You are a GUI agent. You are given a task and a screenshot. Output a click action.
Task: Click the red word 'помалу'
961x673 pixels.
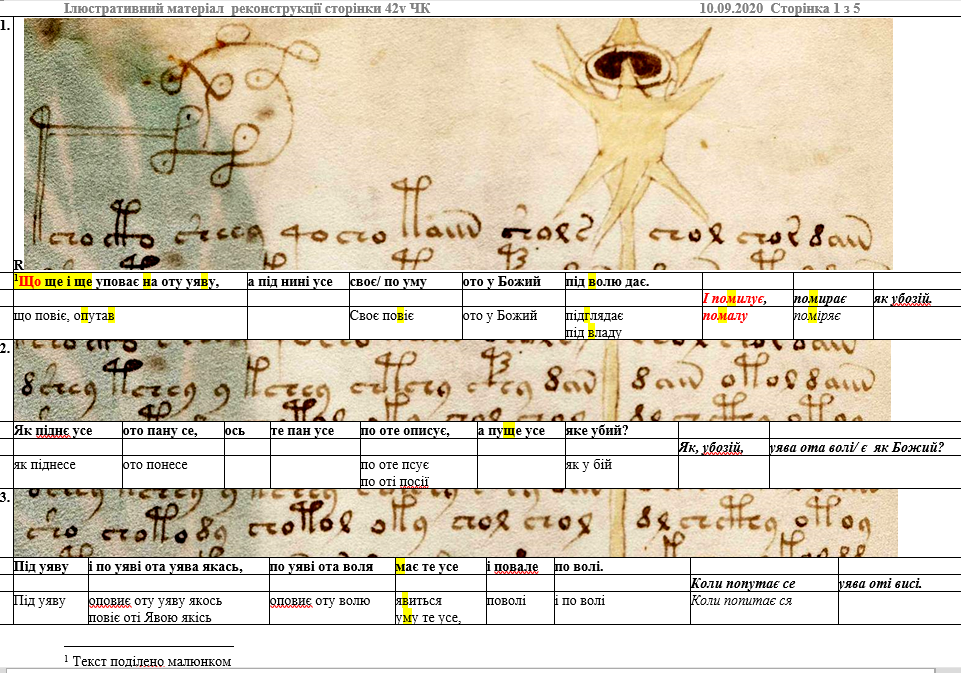[x=725, y=316]
